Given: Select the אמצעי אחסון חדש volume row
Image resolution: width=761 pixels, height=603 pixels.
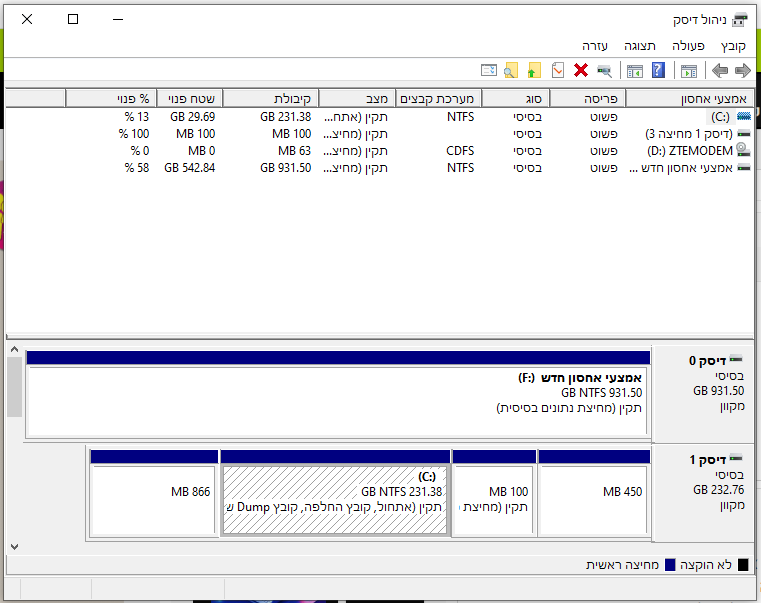Looking at the screenshot, I should coord(379,168).
